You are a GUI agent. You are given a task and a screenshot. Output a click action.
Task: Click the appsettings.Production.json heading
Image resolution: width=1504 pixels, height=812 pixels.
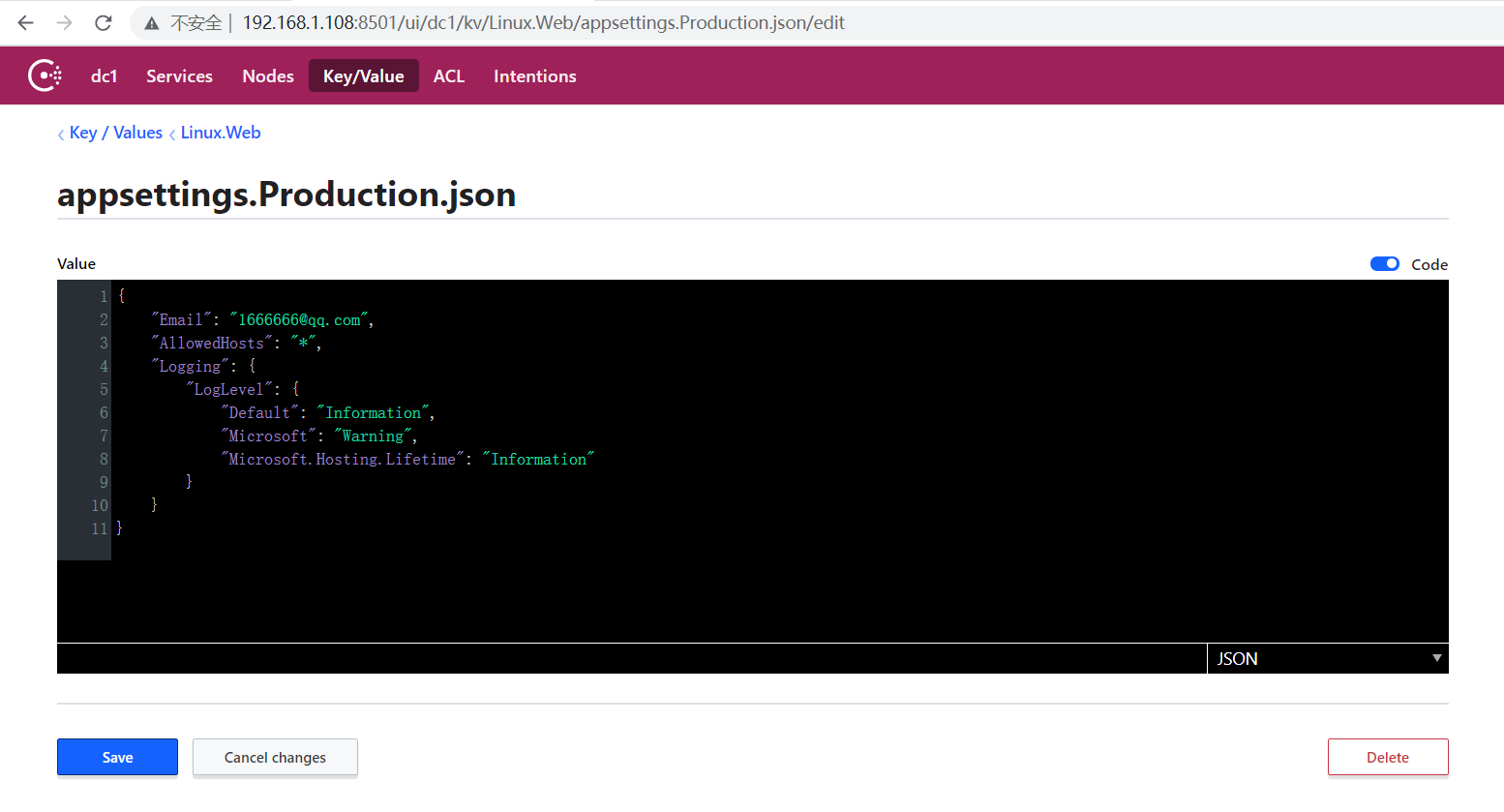(286, 195)
